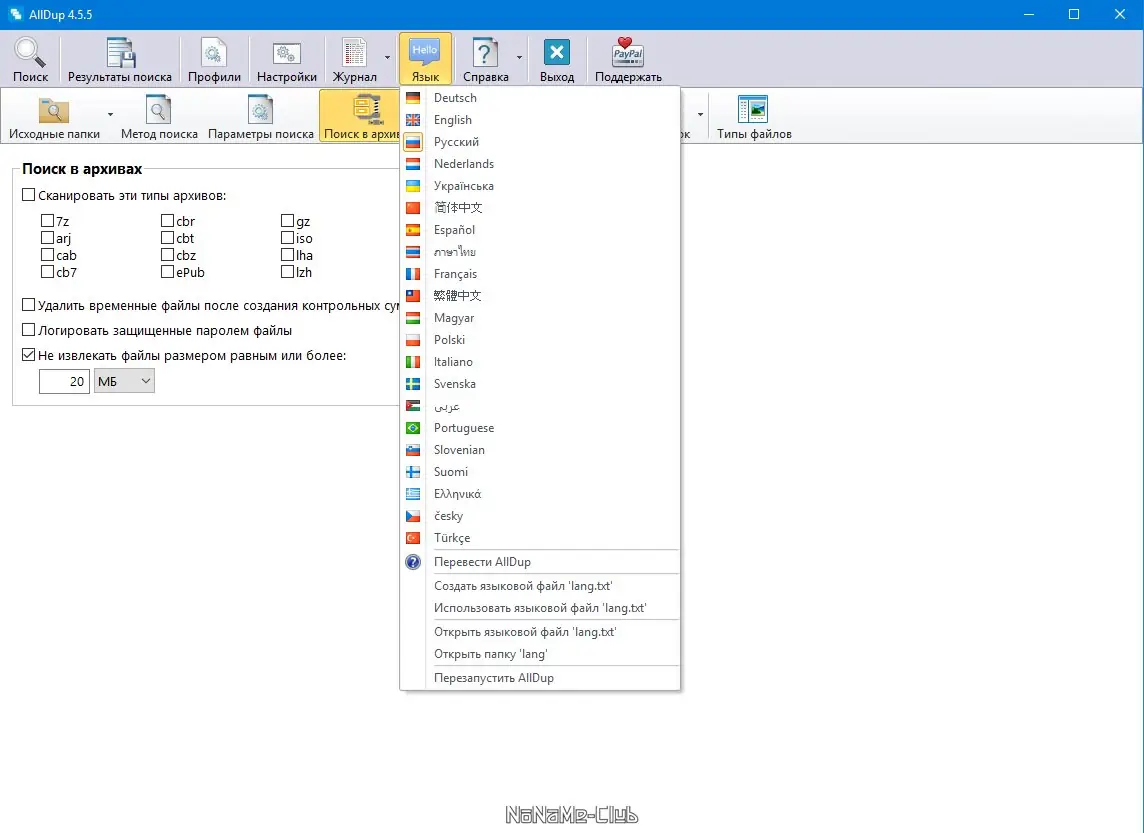Screen dimensions: 1144x833
Task: Open the Исходные папки folder icon
Action: (54, 110)
